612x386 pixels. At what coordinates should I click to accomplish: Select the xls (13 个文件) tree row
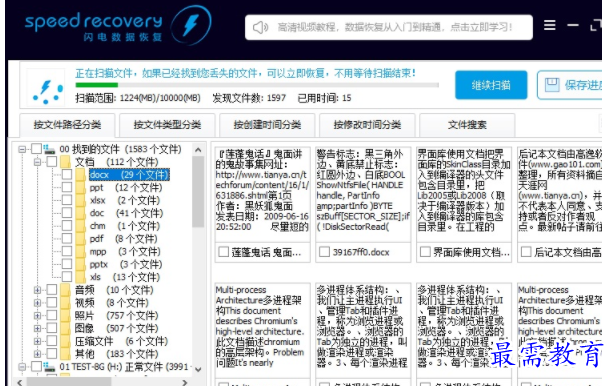(125, 277)
